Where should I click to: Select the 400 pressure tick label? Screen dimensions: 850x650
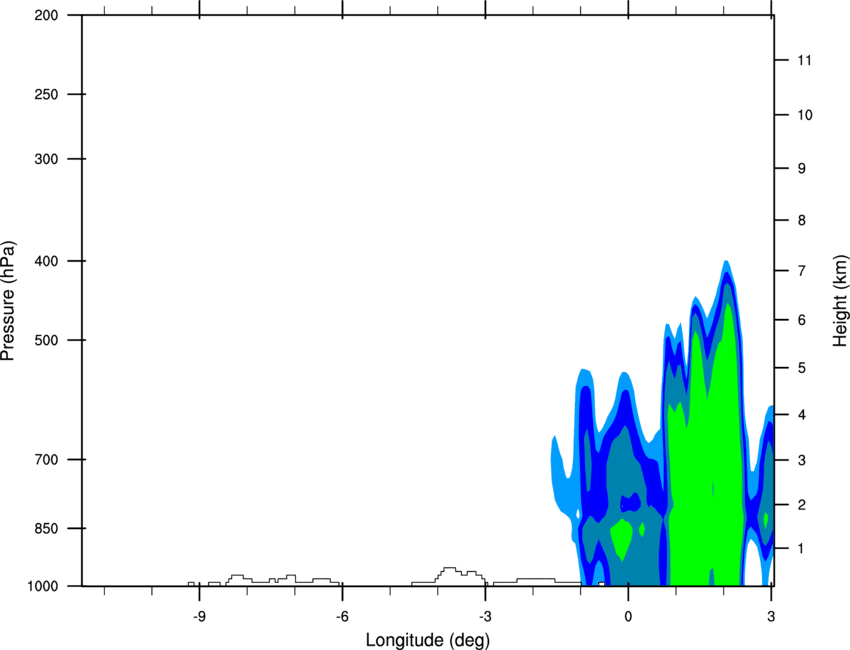(x=46, y=261)
